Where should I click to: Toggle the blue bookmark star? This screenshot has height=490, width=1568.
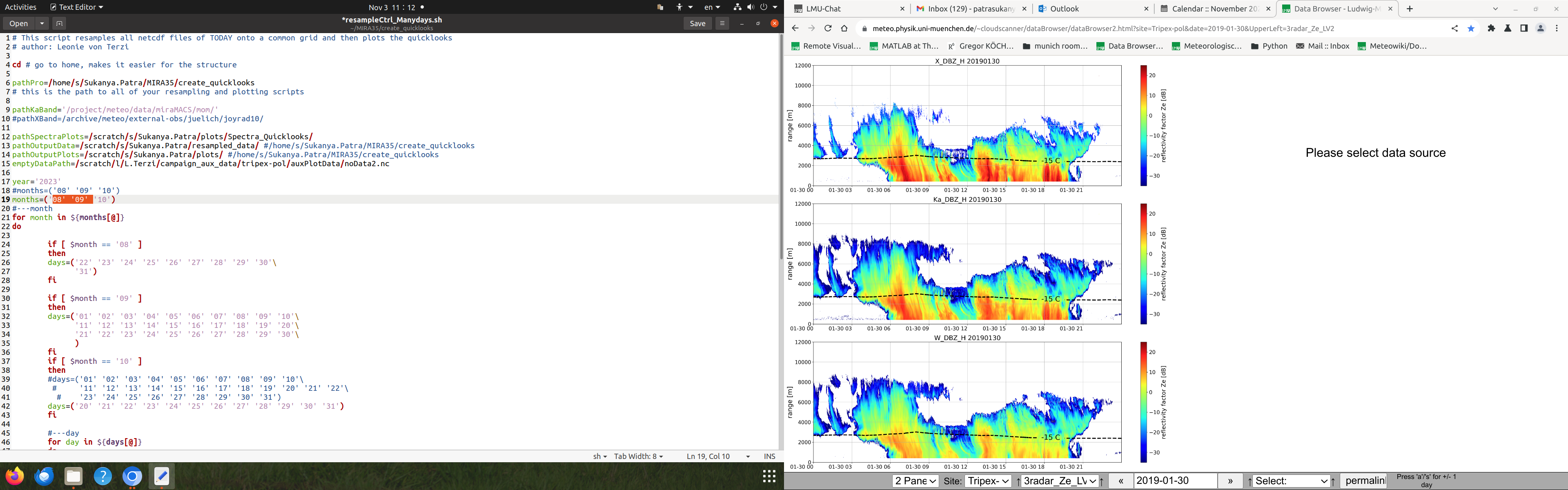(1470, 29)
